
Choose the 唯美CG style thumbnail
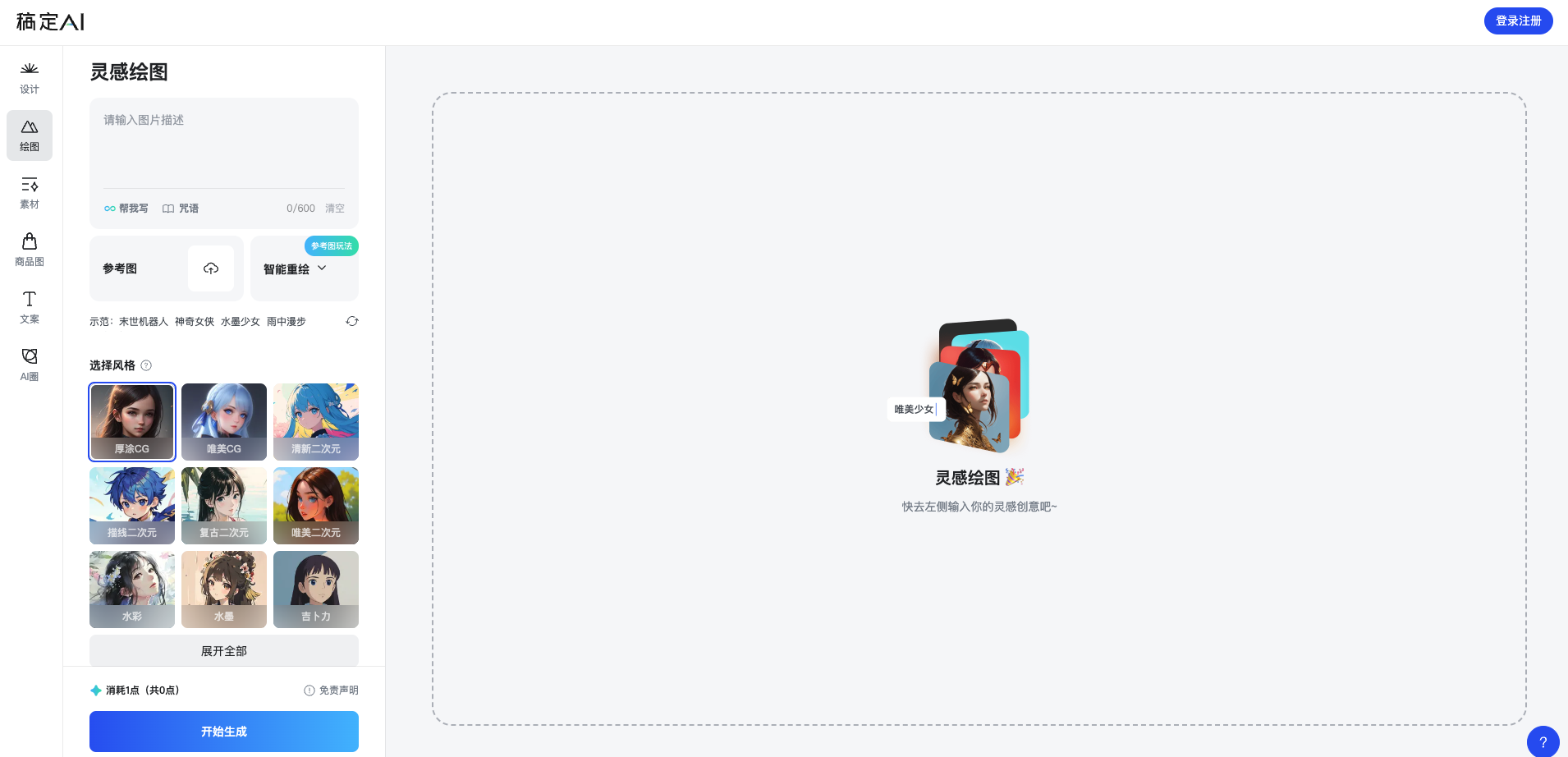click(x=224, y=422)
